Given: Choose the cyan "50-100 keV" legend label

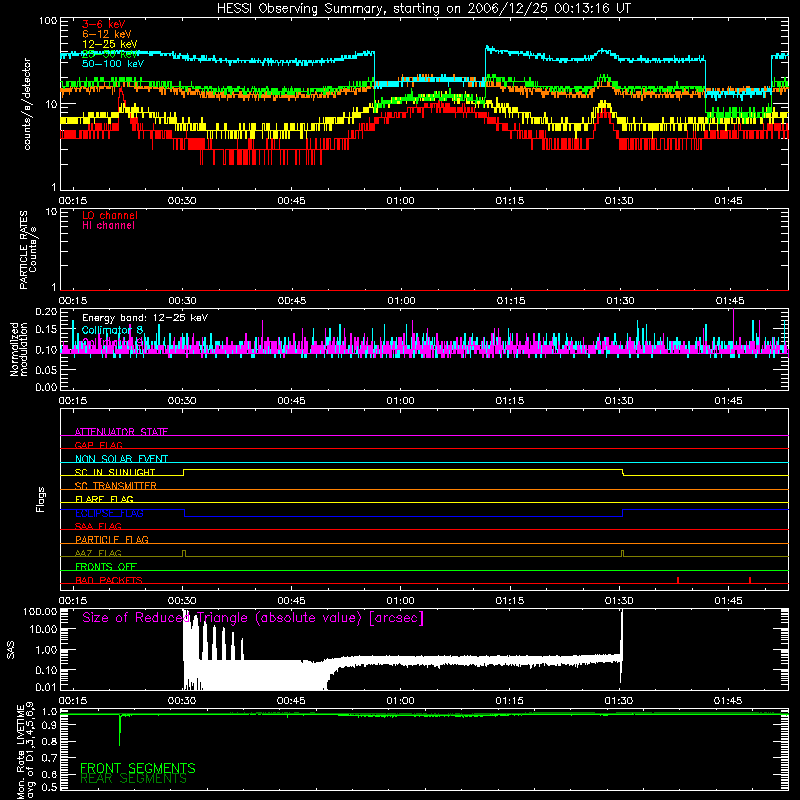Looking at the screenshot, I should coord(113,64).
